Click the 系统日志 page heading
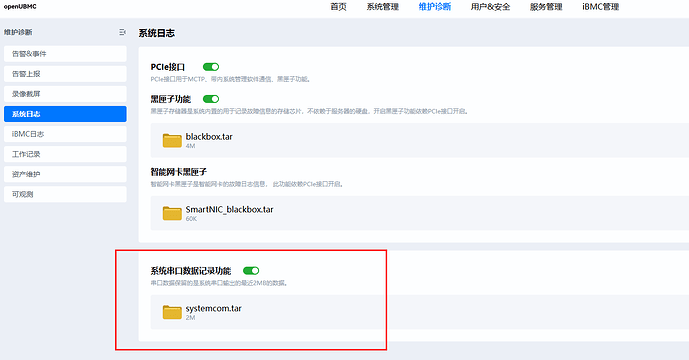Screen dimensions: 689x360 [x=156, y=33]
